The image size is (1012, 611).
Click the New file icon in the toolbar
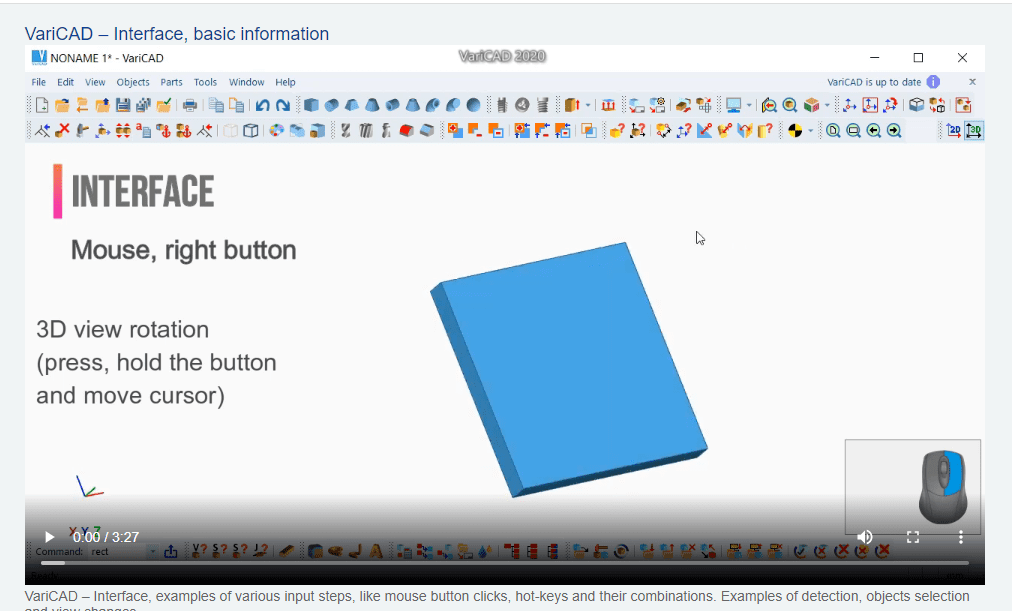point(42,105)
